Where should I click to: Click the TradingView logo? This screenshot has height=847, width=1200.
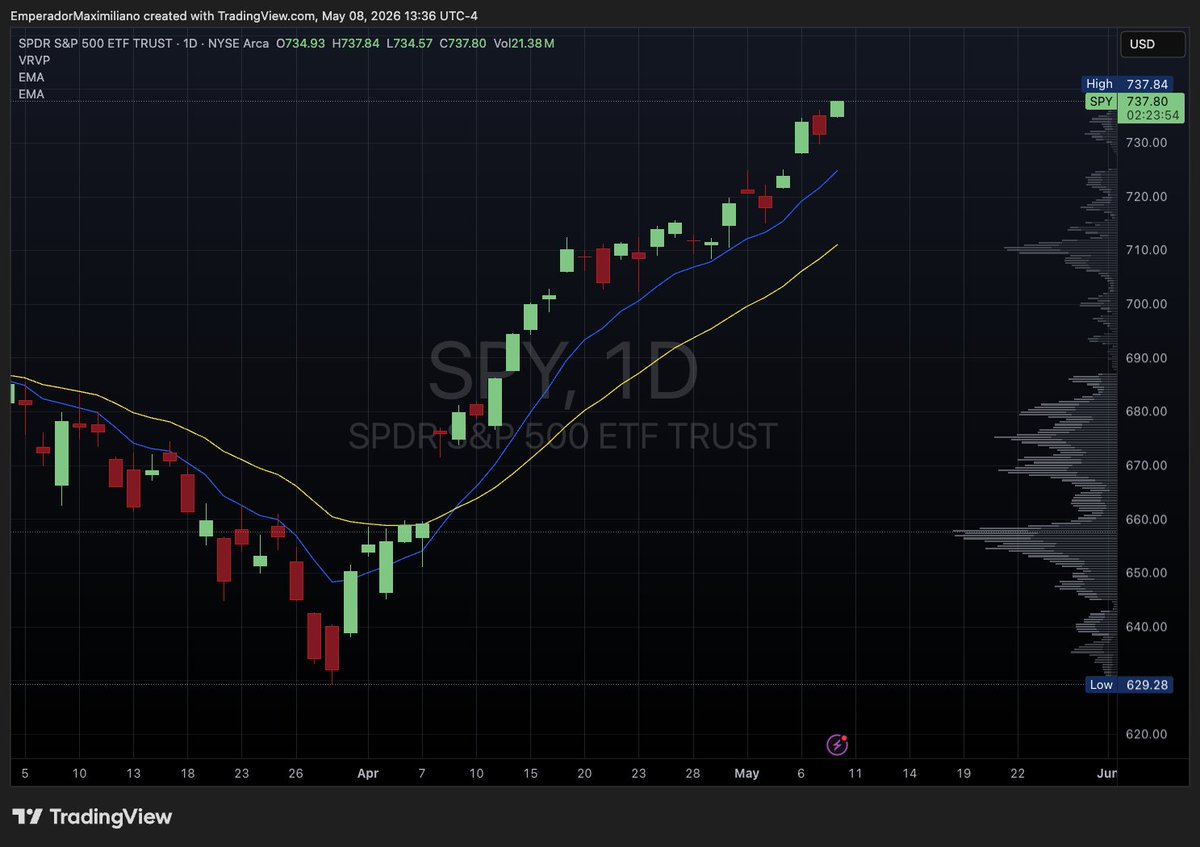[x=92, y=817]
